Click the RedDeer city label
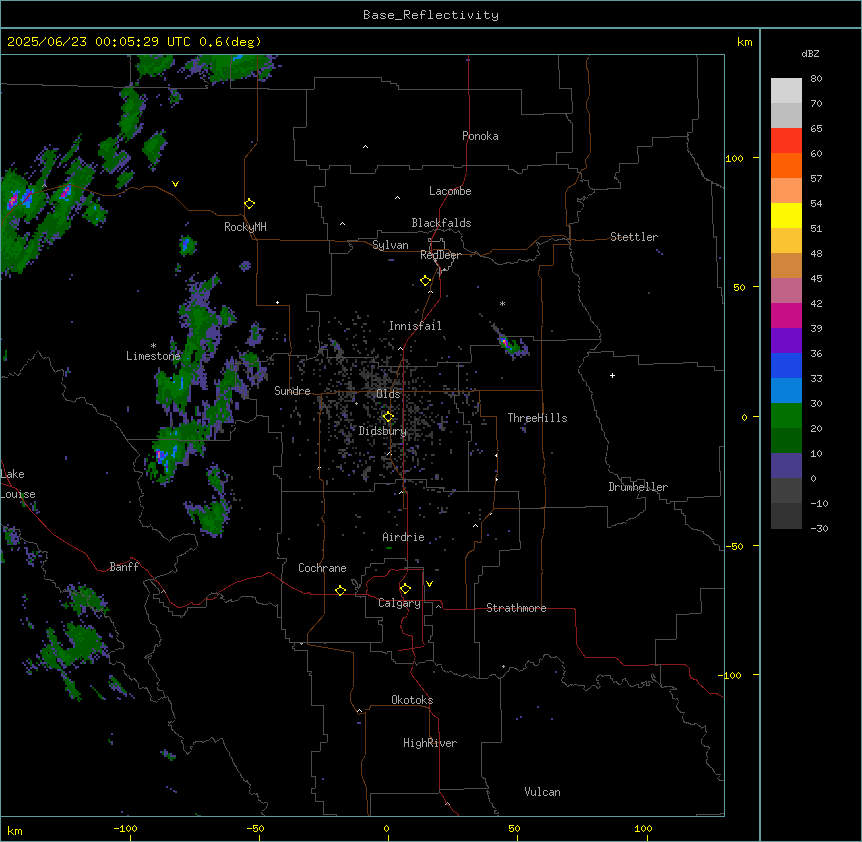Screen dimensions: 862x842 click(x=440, y=255)
